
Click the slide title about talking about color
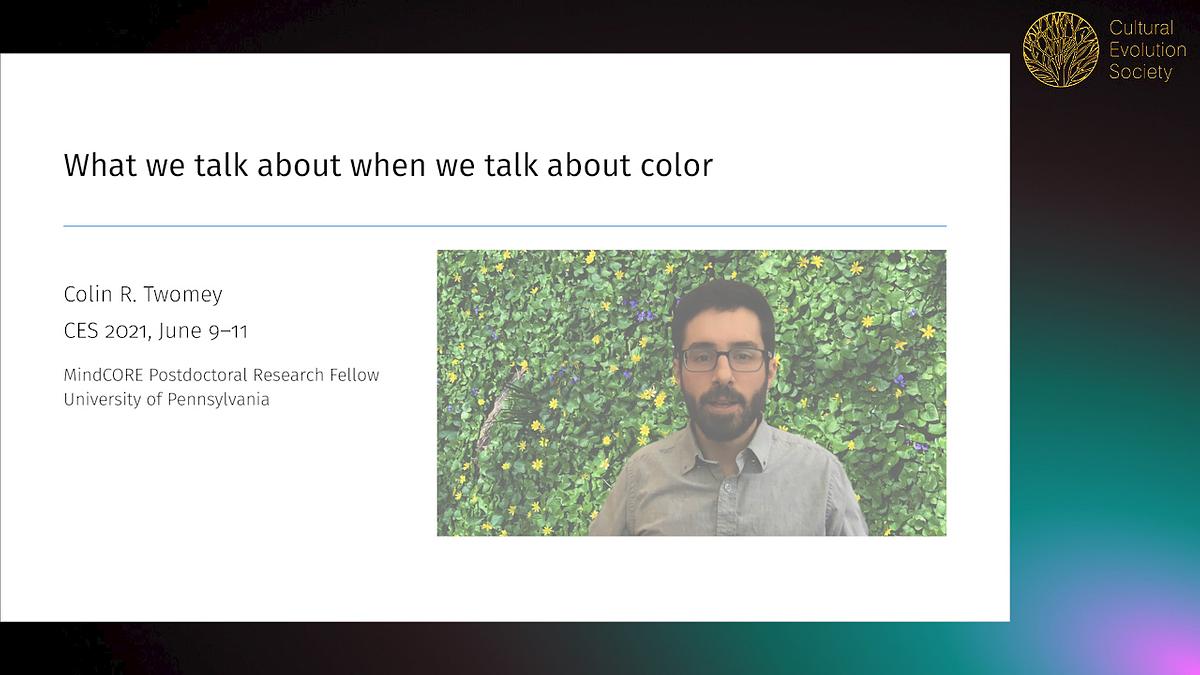[387, 165]
